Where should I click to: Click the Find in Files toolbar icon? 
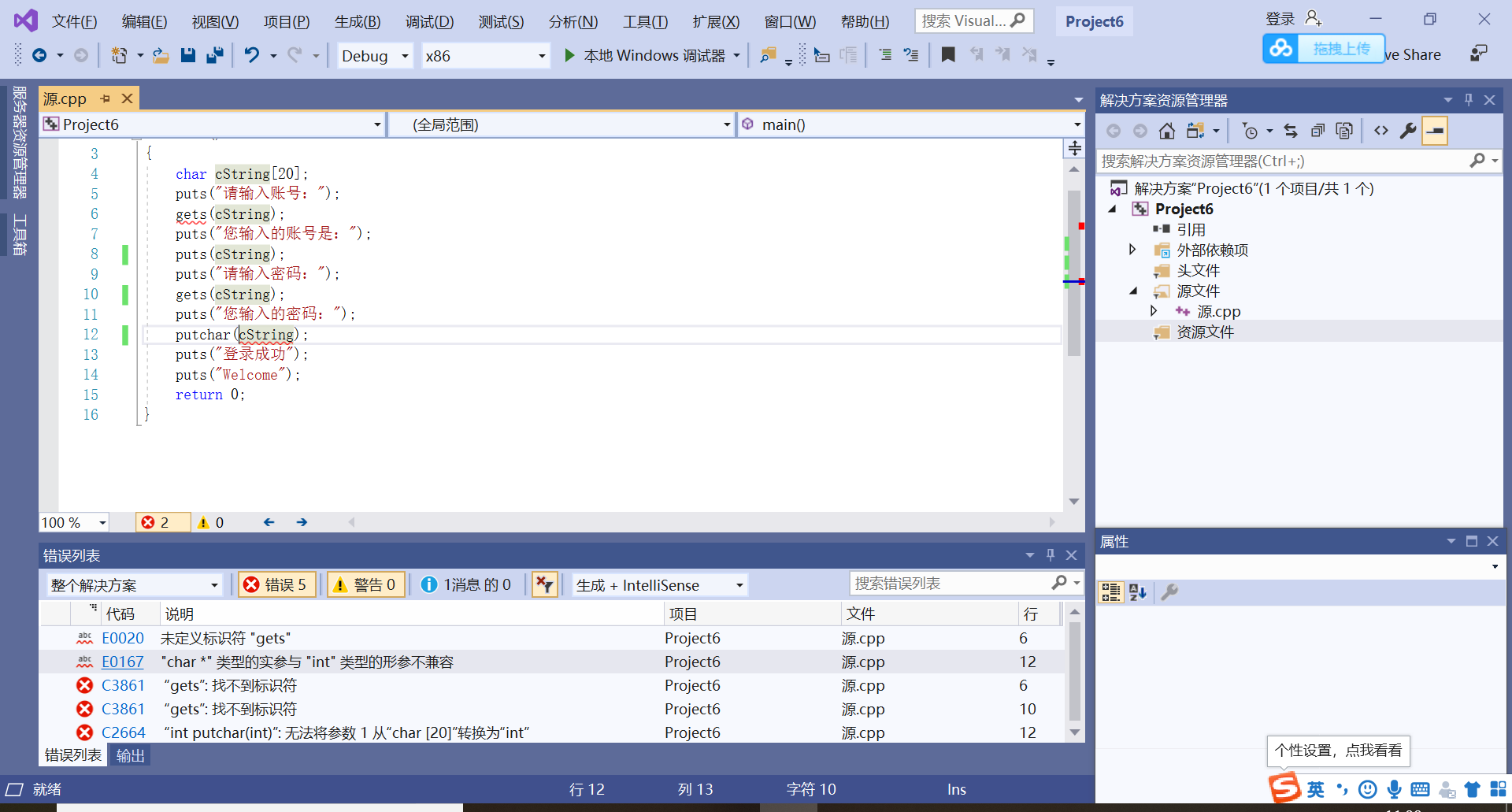pos(768,55)
